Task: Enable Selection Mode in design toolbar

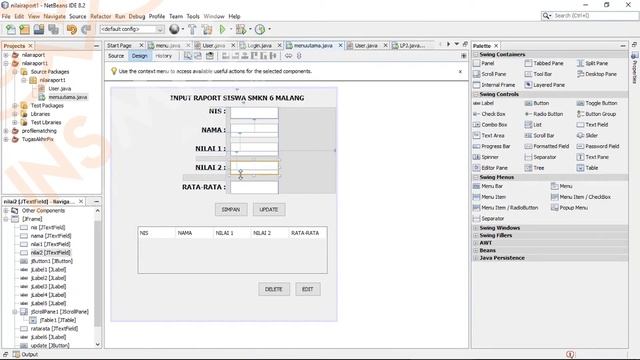Action: point(188,56)
